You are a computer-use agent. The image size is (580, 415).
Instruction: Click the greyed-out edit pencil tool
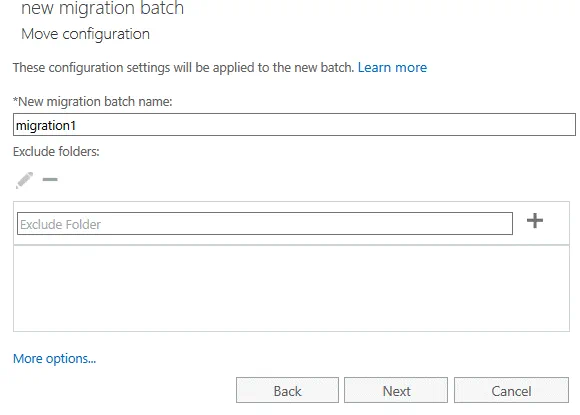tap(24, 180)
